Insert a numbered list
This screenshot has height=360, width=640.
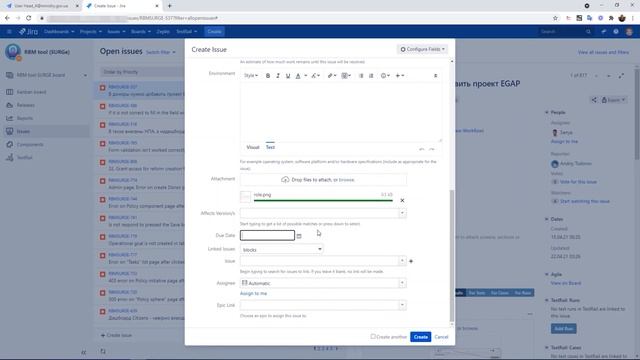click(x=371, y=76)
